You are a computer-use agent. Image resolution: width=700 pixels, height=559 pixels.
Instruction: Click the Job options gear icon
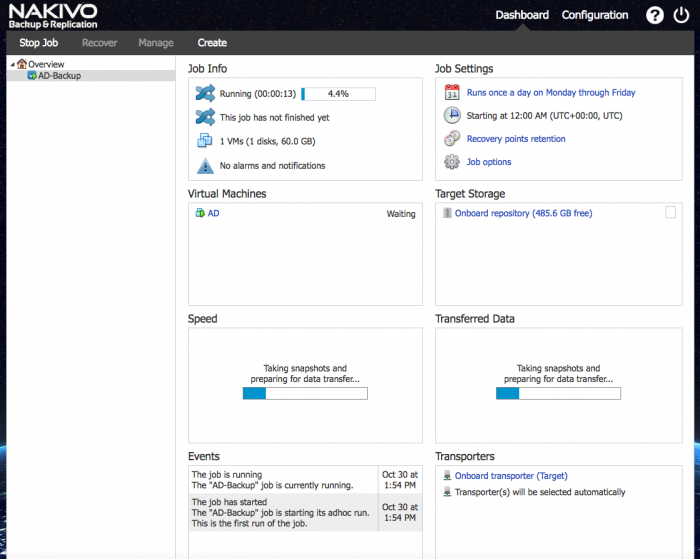click(x=452, y=162)
